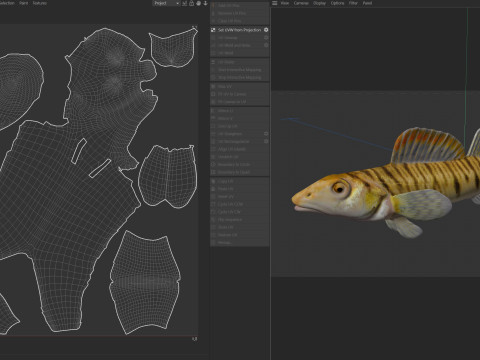The image size is (480, 360).
Task: Open the viewport Display menu
Action: point(319,3)
